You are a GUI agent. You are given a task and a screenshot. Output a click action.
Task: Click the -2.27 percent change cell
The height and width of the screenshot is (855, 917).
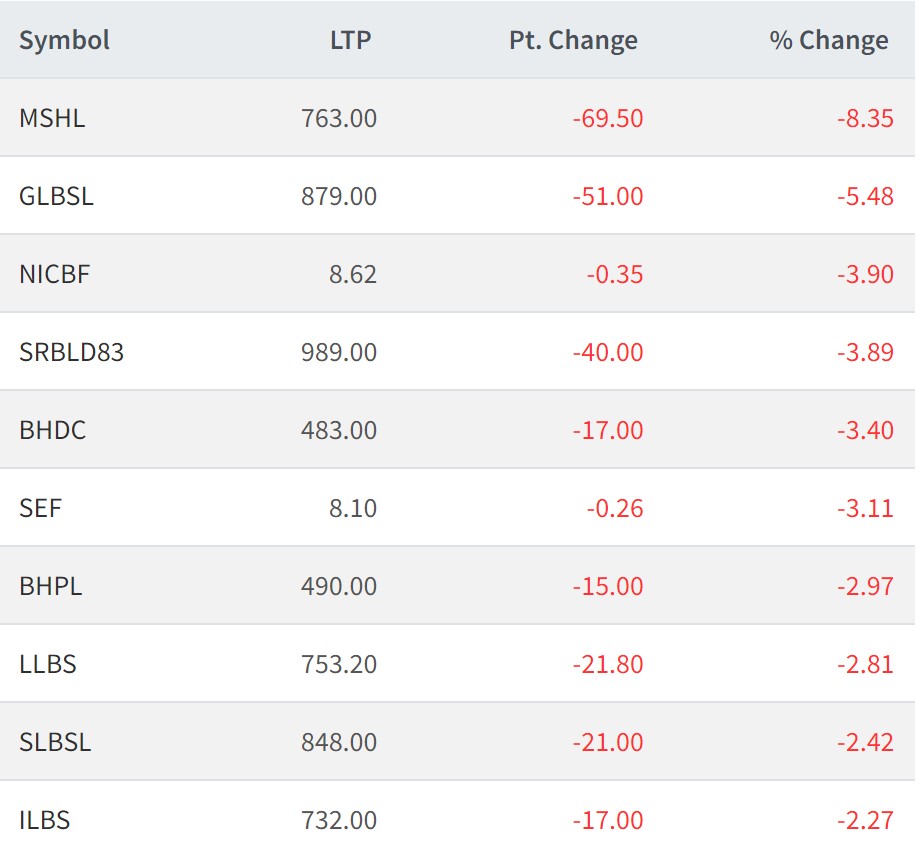coord(865,820)
